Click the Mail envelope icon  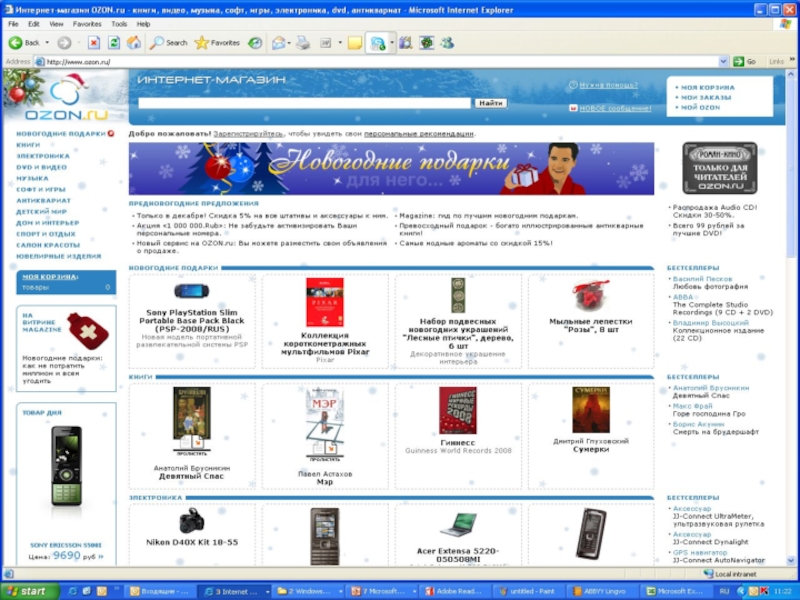278,43
